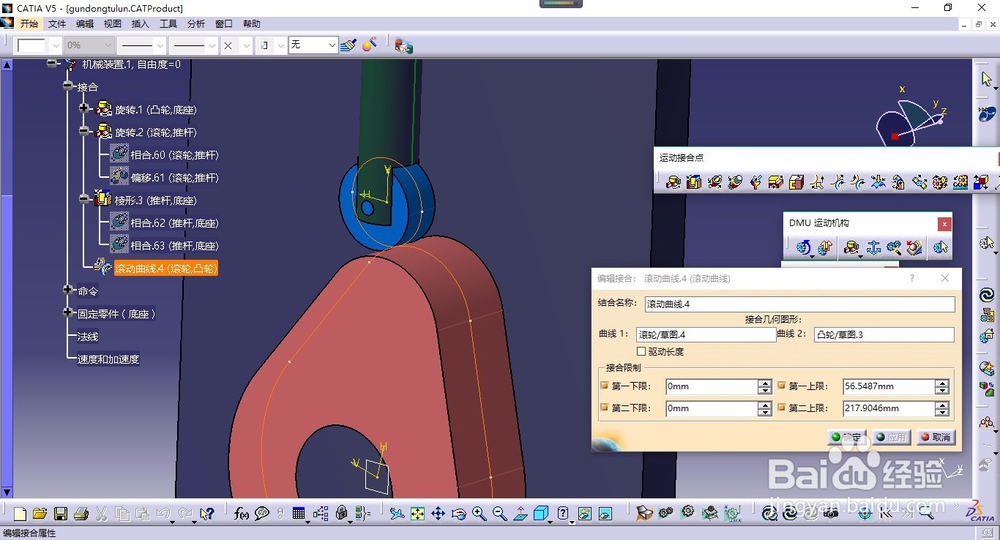Click the tree panel scroll down arrow
This screenshot has width=1000, height=540.
pos(6,492)
